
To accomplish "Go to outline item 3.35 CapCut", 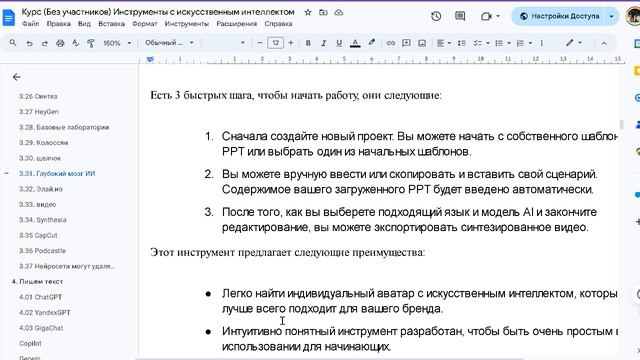I will [38, 235].
